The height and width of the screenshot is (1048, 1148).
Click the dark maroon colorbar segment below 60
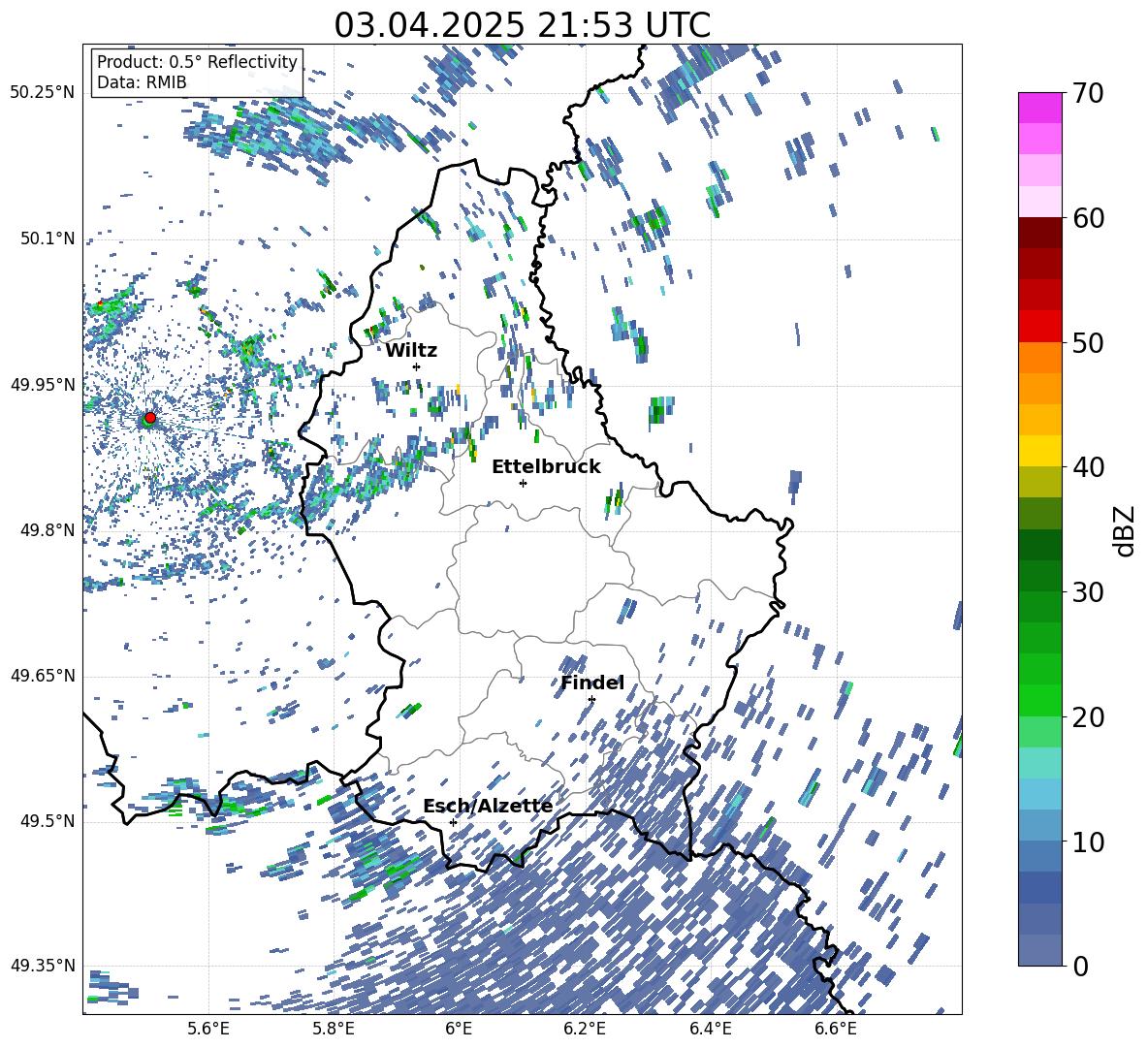coord(1039,233)
